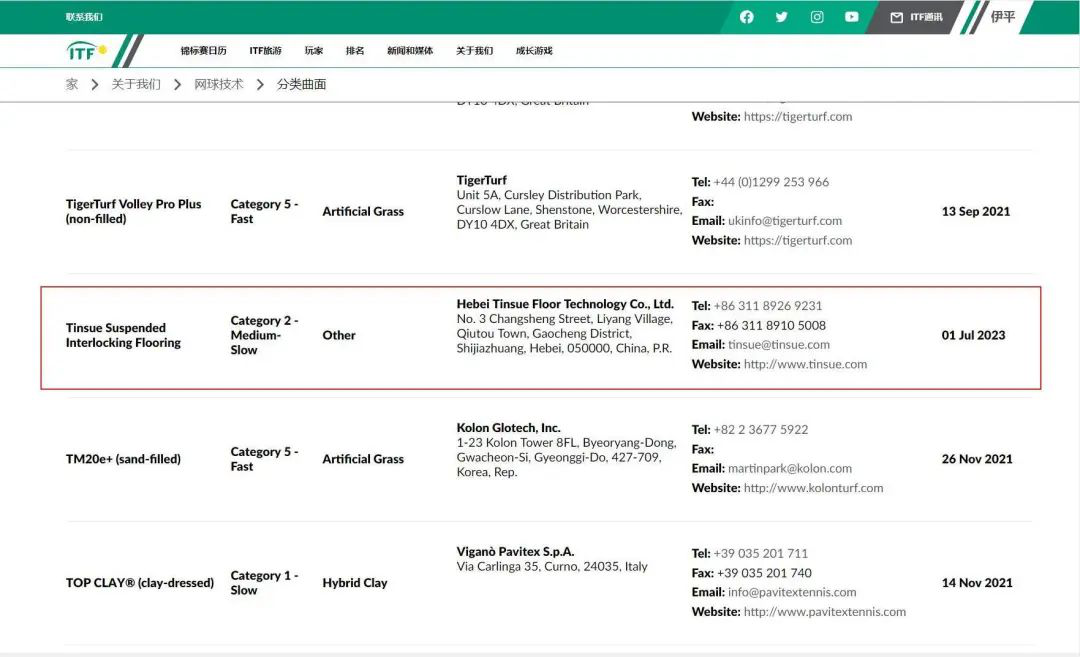
Task: Open the 成长游戏 menu
Action: (534, 50)
